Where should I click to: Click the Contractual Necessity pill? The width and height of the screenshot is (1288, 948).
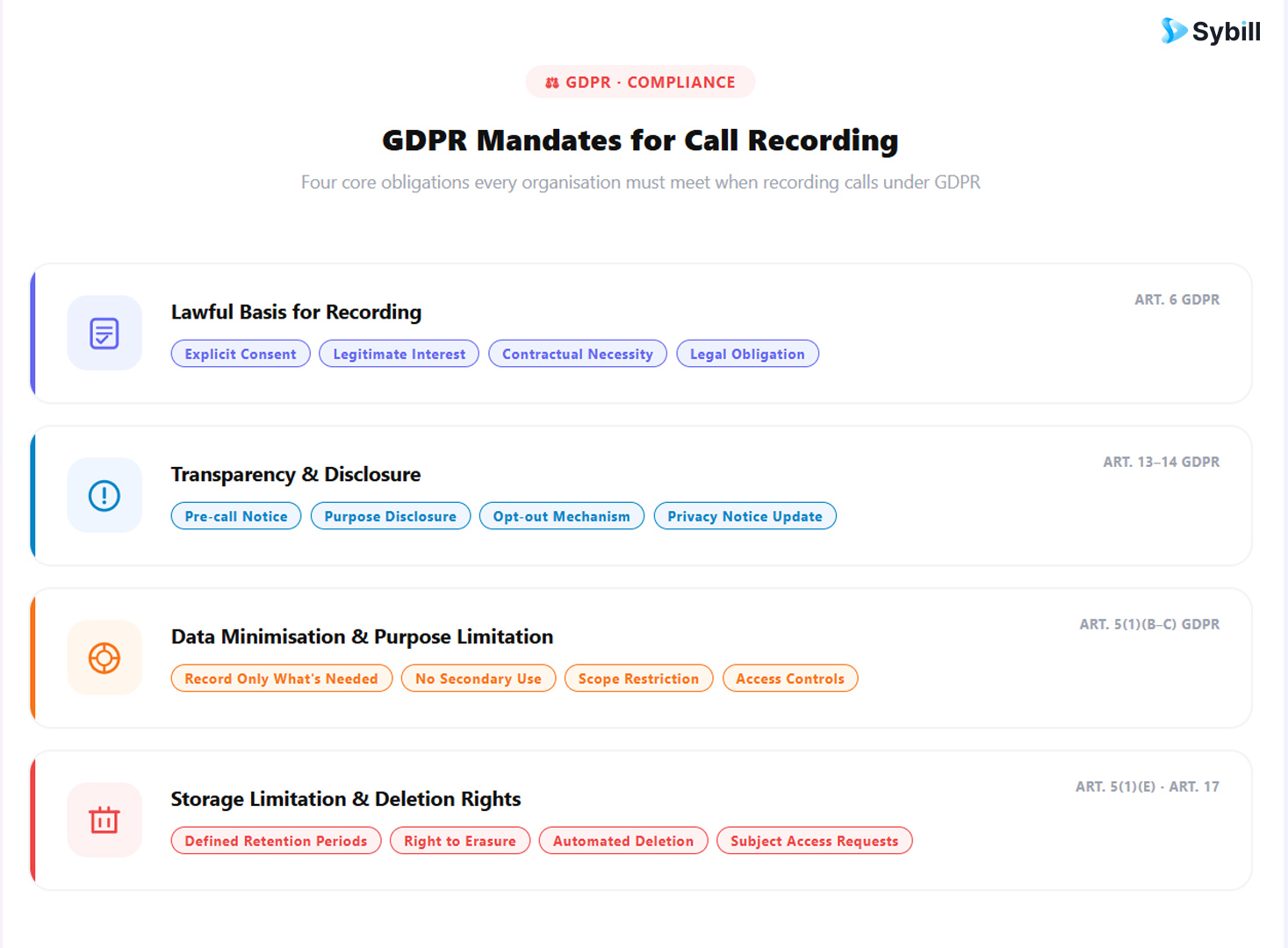coord(578,354)
